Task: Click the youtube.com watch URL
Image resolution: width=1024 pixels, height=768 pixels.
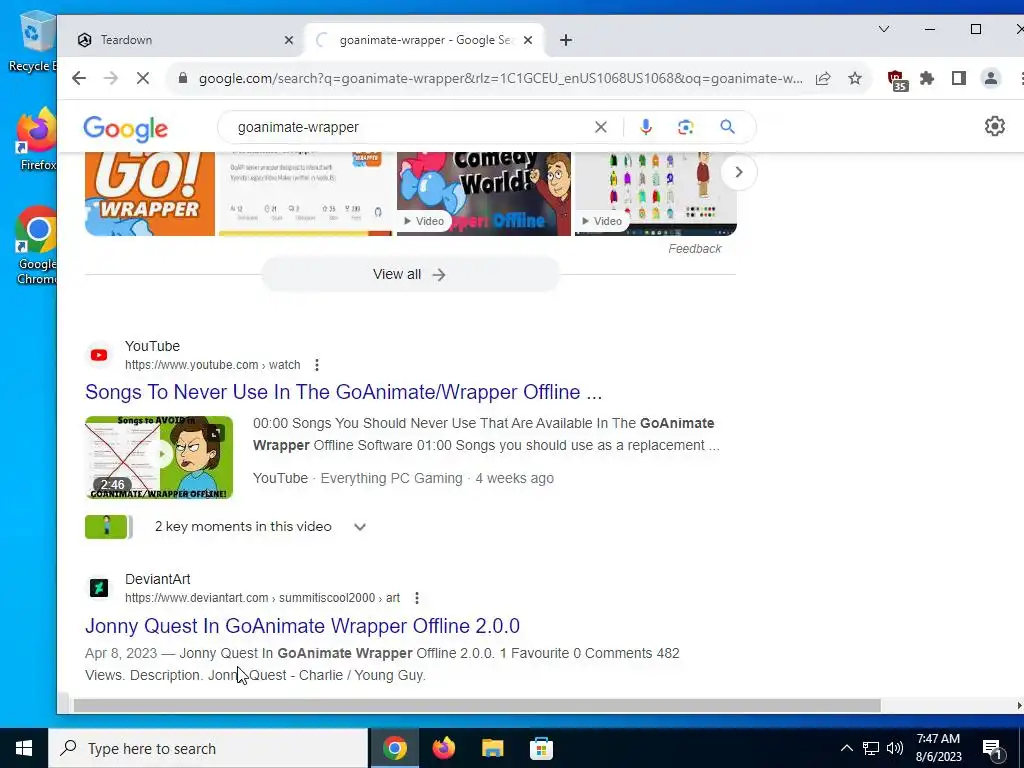Action: pyautogui.click(x=213, y=365)
